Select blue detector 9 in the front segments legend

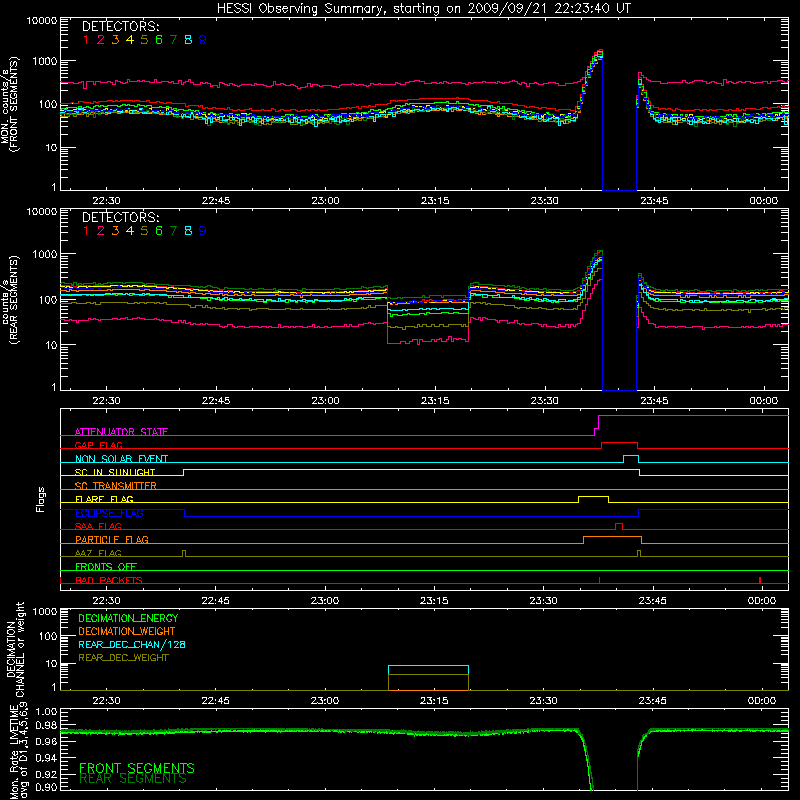[x=203, y=40]
